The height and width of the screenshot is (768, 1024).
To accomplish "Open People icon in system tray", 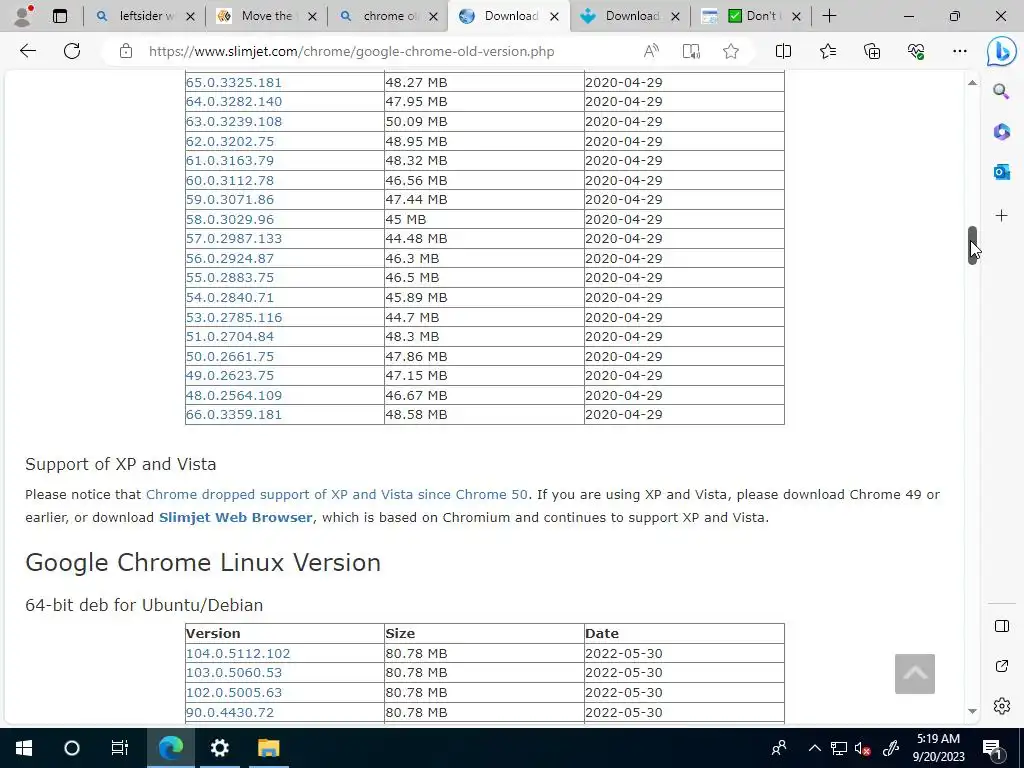I will tap(778, 748).
